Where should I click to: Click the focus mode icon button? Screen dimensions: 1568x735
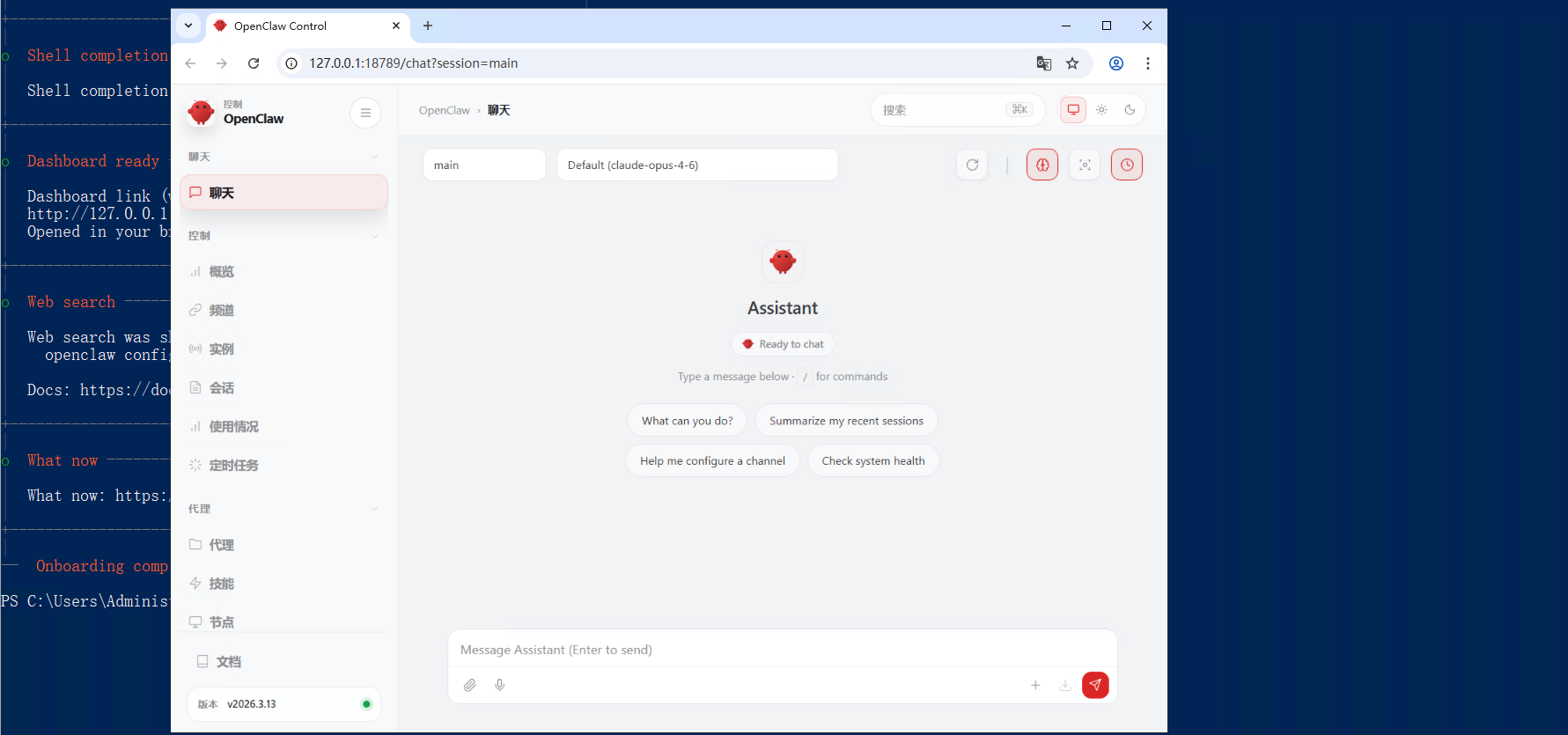tap(1085, 165)
